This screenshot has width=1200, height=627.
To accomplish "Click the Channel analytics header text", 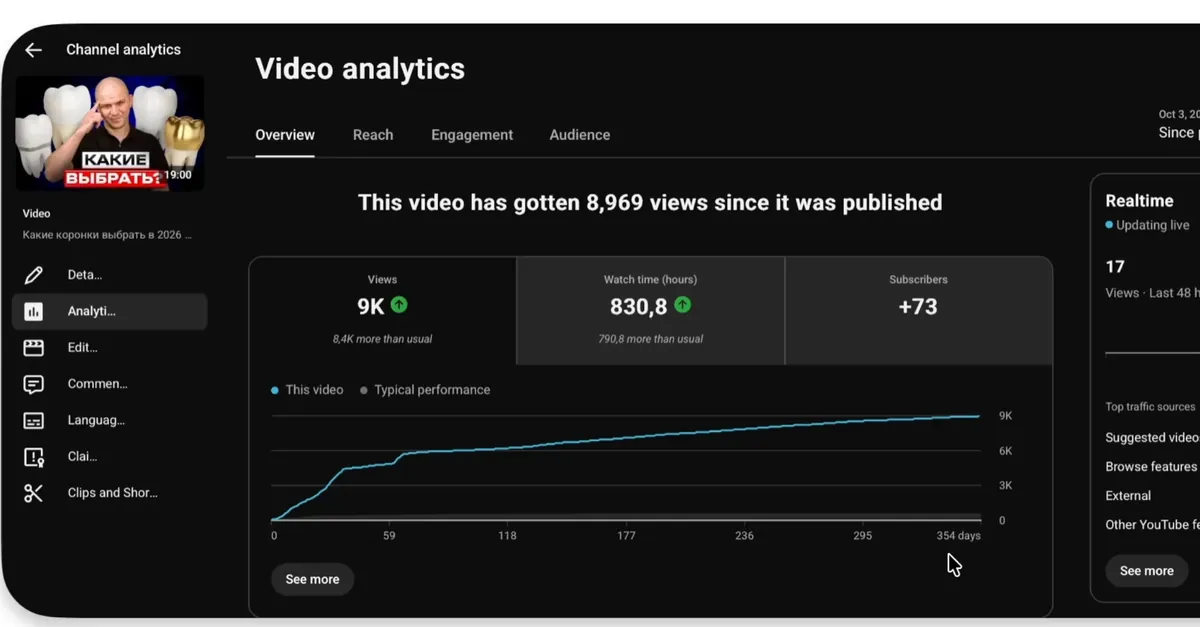I will pos(124,50).
